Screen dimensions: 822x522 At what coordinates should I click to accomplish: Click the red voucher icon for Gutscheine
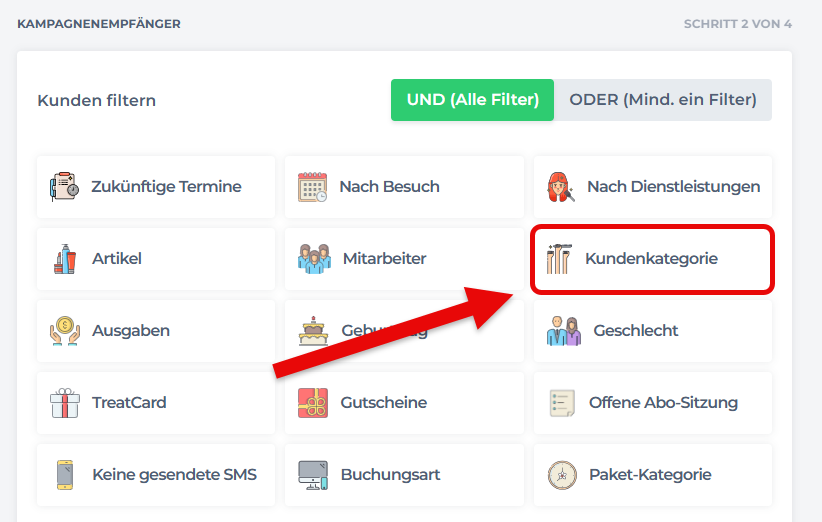coord(312,403)
